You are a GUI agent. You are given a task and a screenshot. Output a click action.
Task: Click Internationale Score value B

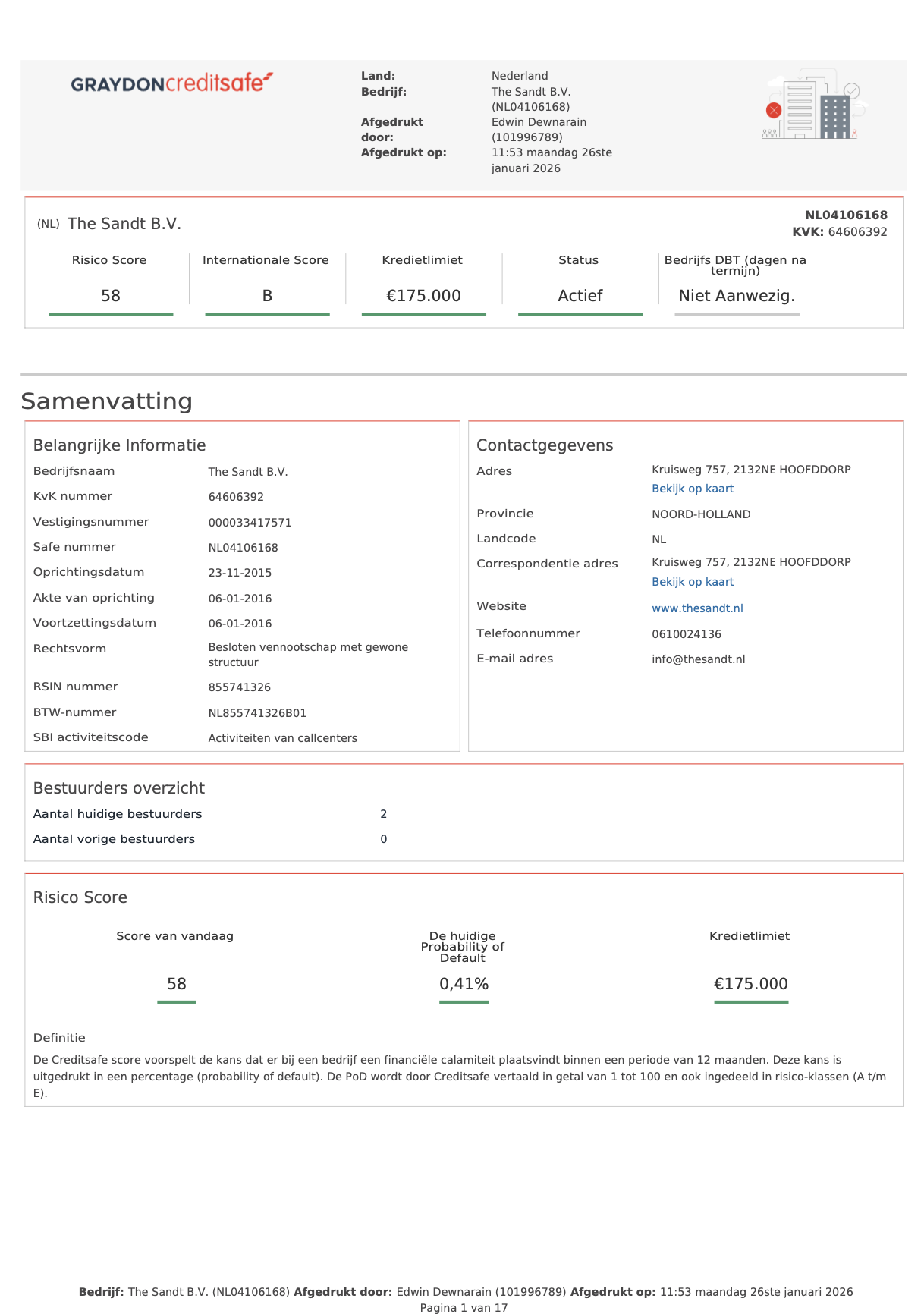click(267, 296)
